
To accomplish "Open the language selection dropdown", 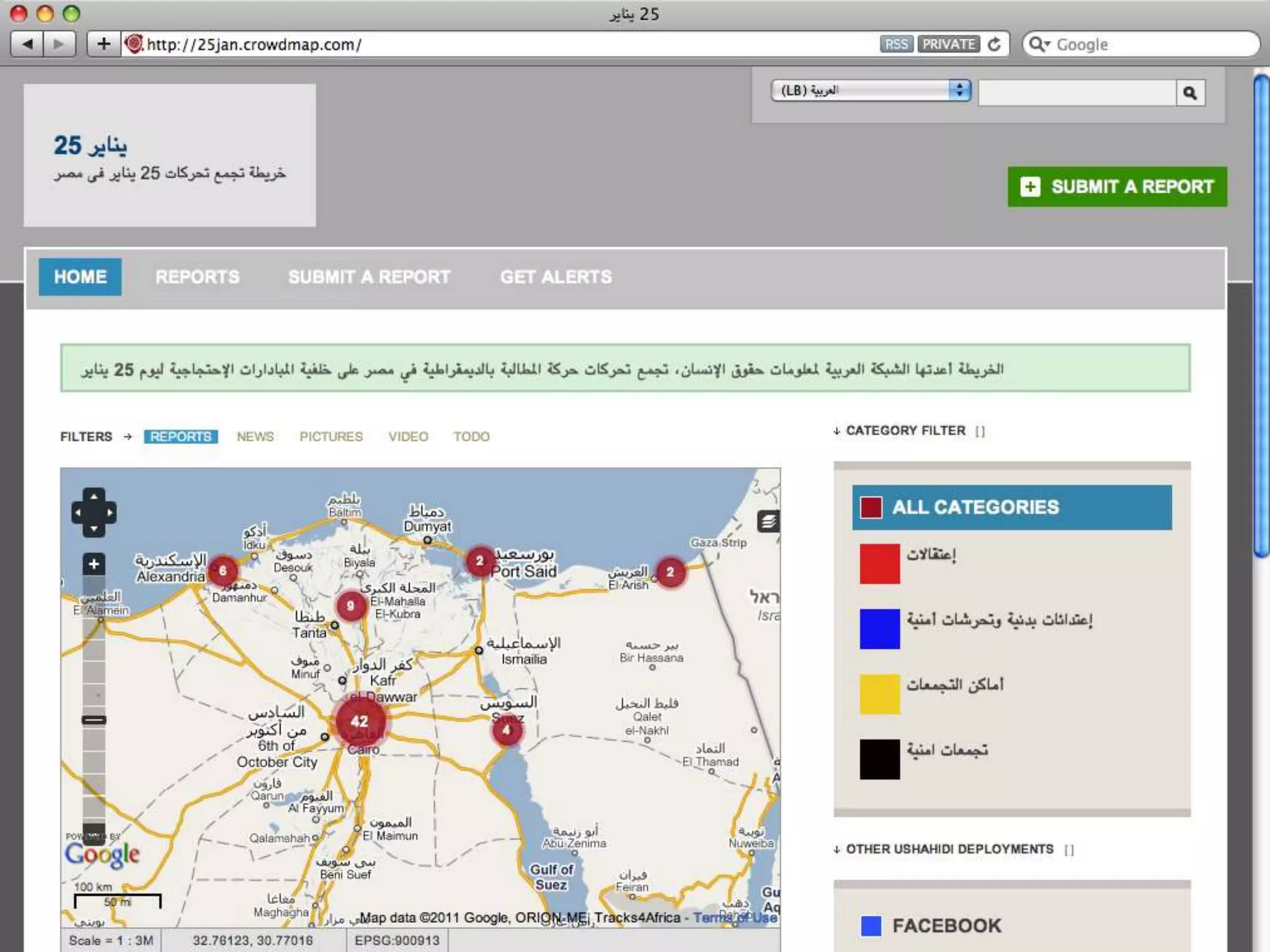I will [x=870, y=90].
